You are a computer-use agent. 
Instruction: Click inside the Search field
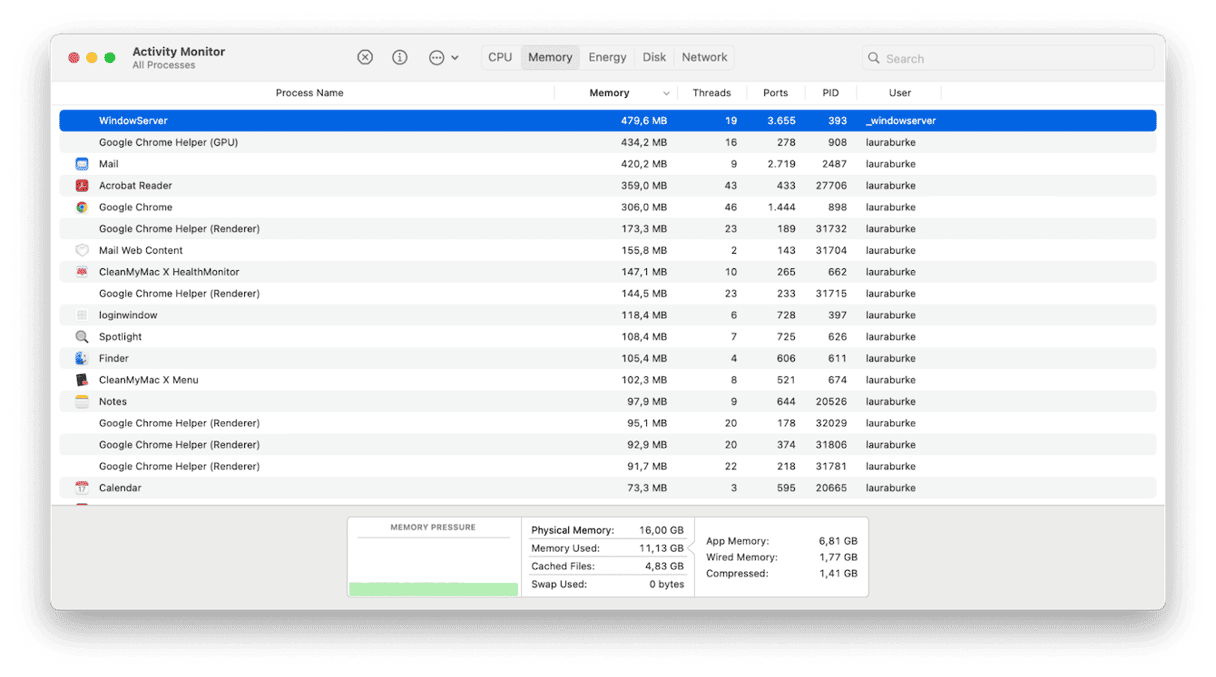pyautogui.click(x=1005, y=58)
